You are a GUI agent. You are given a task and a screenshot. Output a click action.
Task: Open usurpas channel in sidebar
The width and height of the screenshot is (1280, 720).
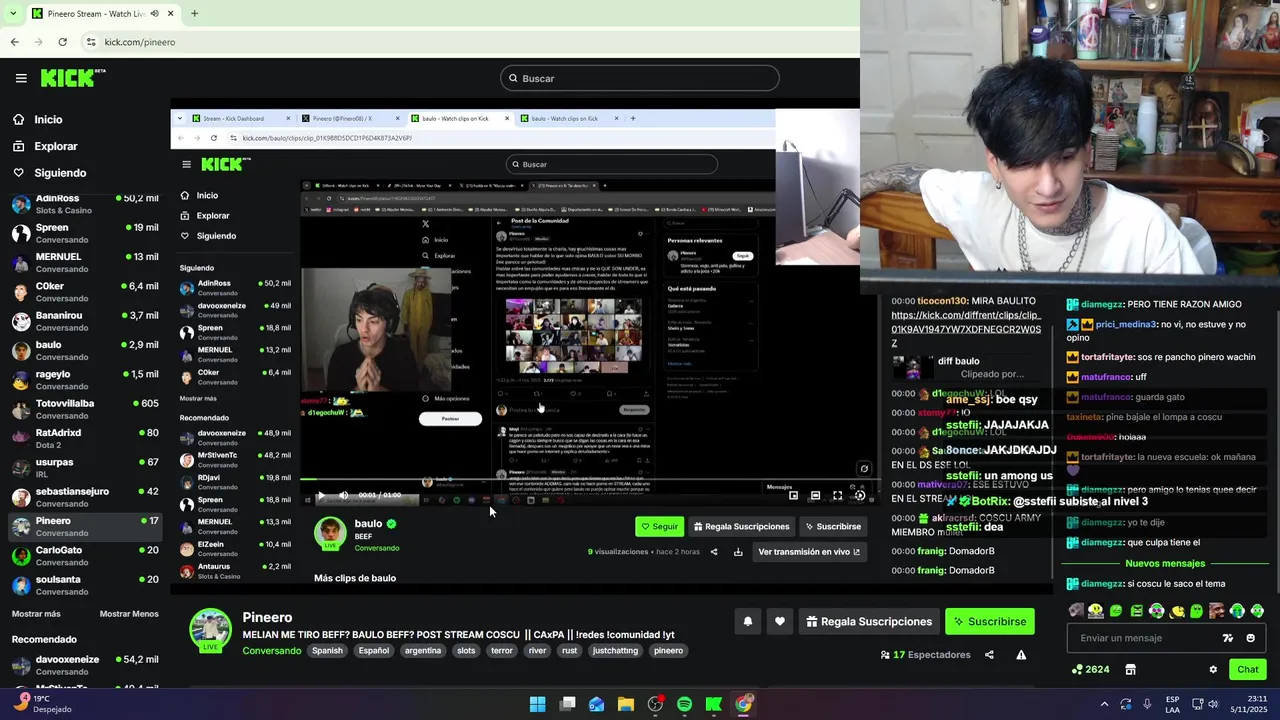pyautogui.click(x=84, y=468)
